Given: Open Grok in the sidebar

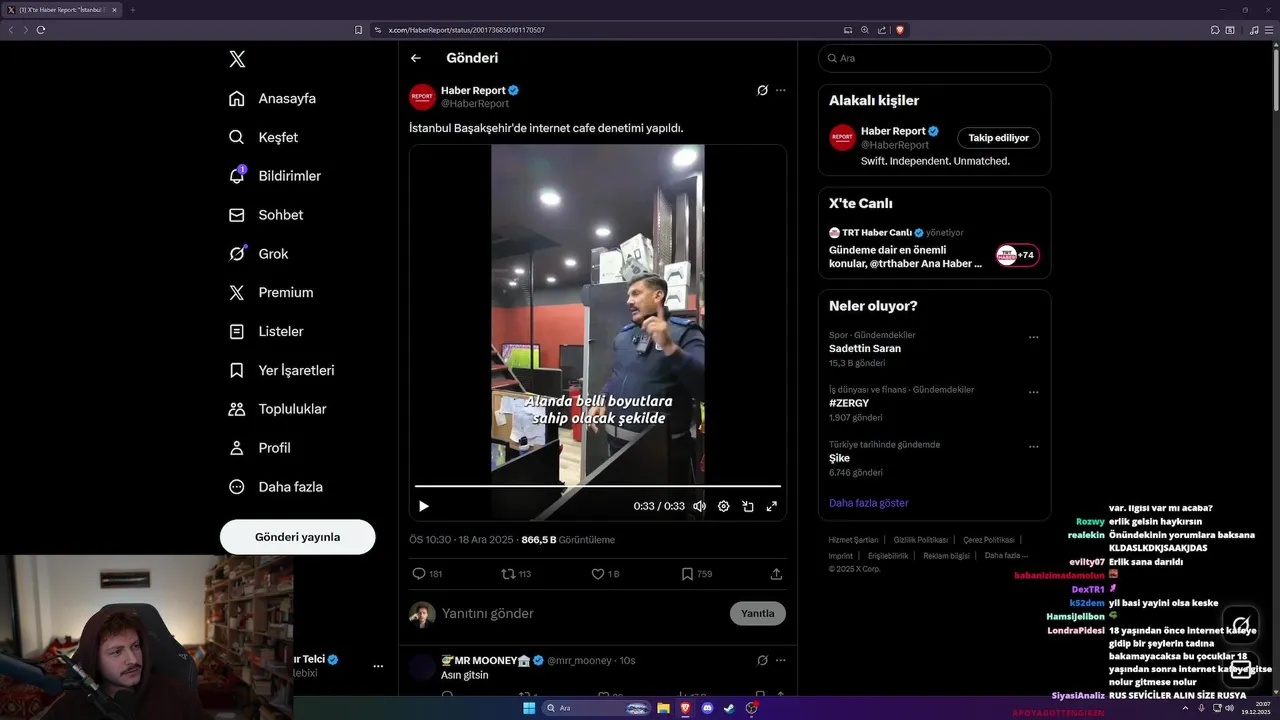Looking at the screenshot, I should point(258,254).
